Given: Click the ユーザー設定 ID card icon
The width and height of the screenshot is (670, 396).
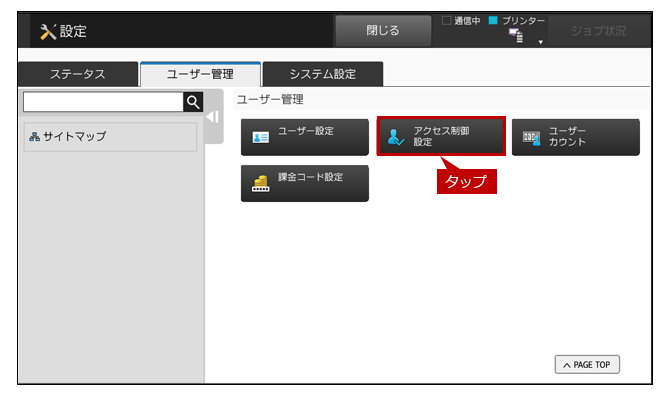Looking at the screenshot, I should [x=261, y=137].
